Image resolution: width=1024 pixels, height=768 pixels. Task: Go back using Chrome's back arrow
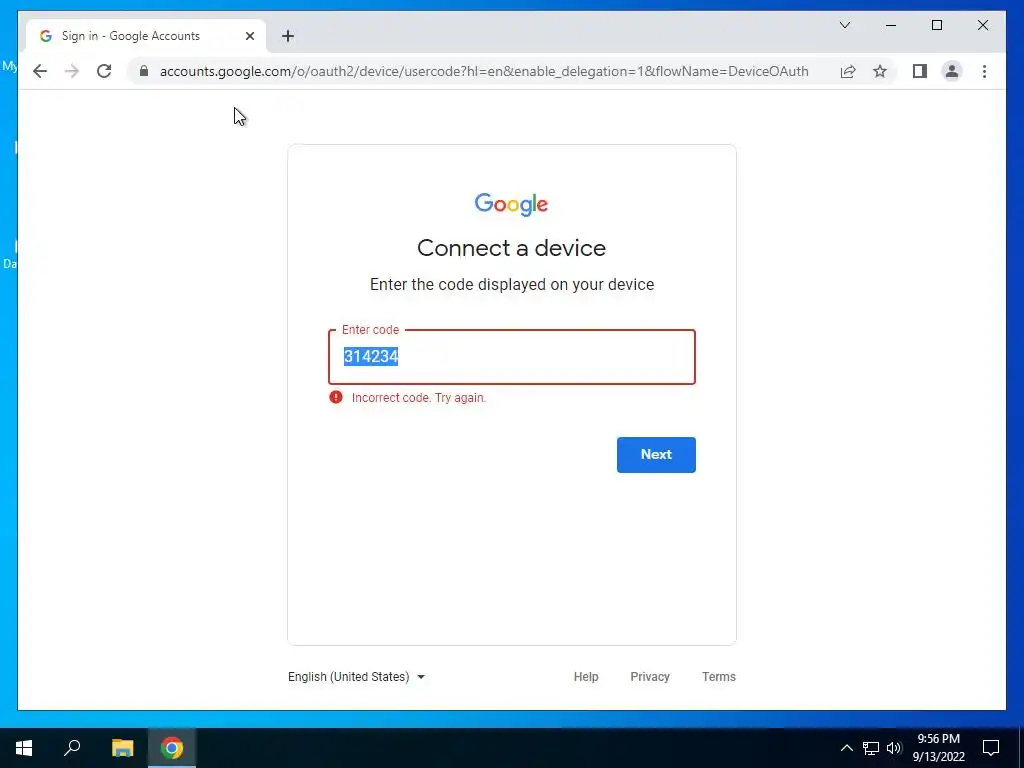click(x=40, y=71)
